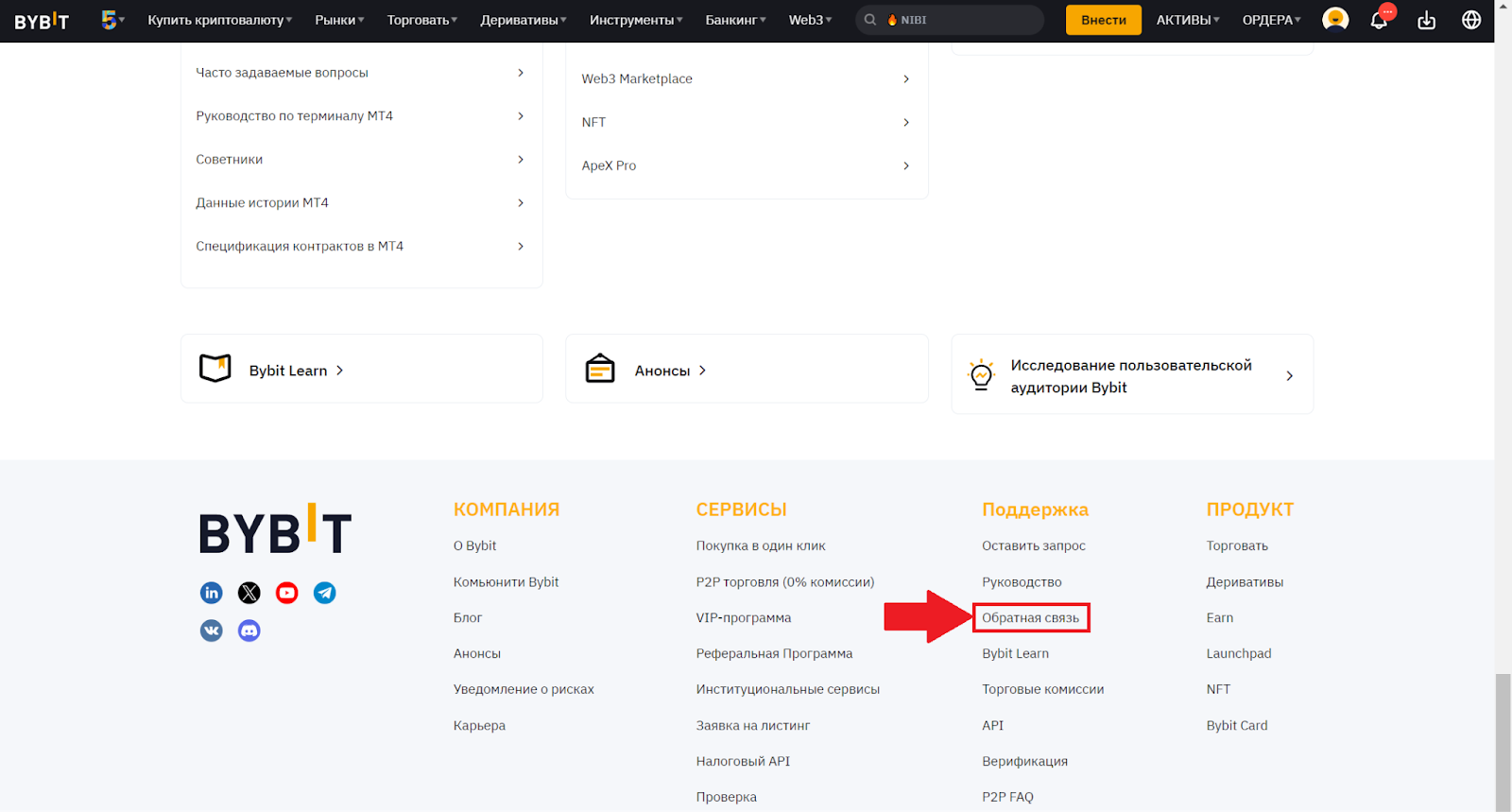Open Bybit's YouTube icon

287,593
